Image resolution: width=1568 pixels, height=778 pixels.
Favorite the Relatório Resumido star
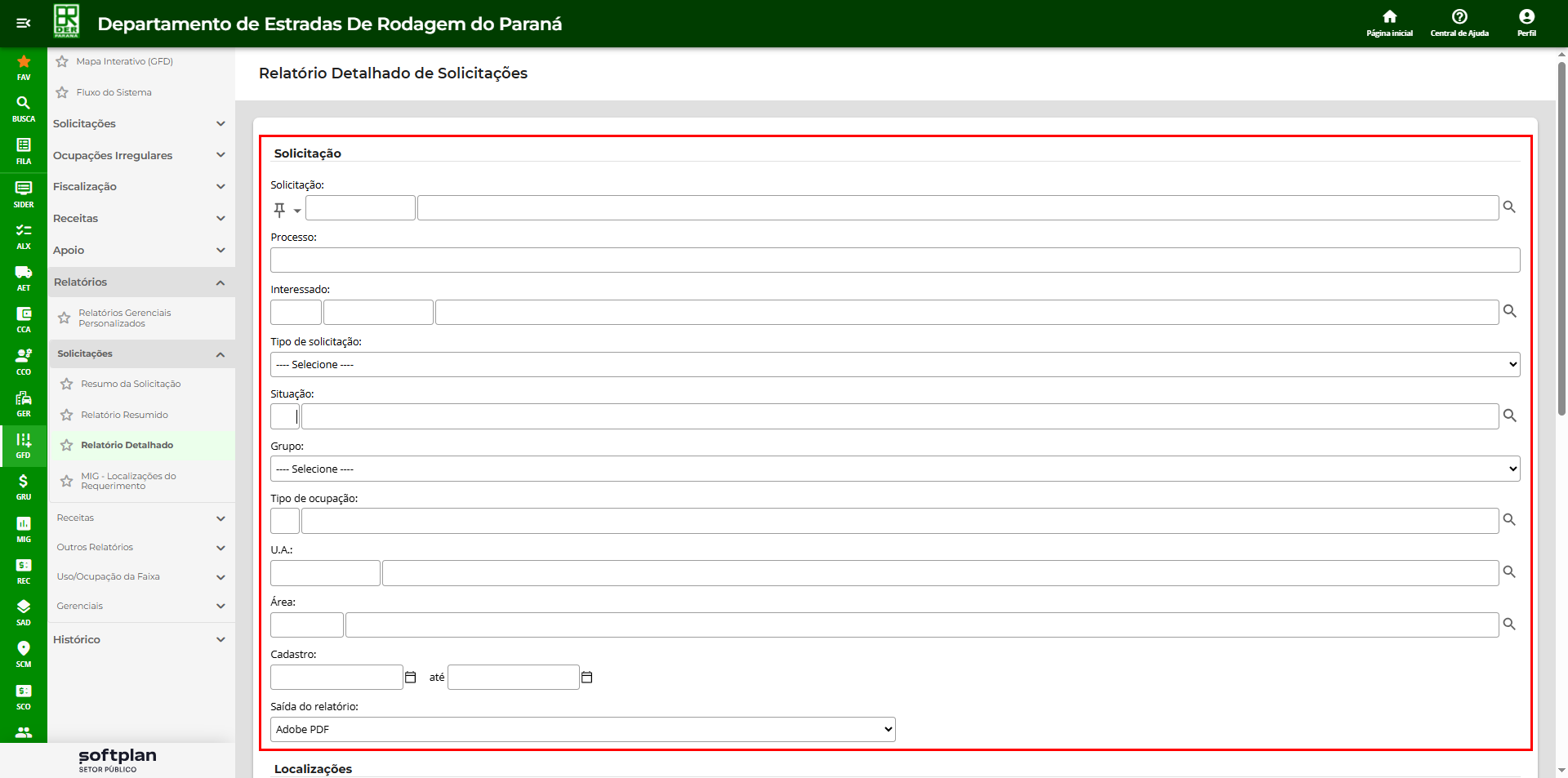(67, 415)
